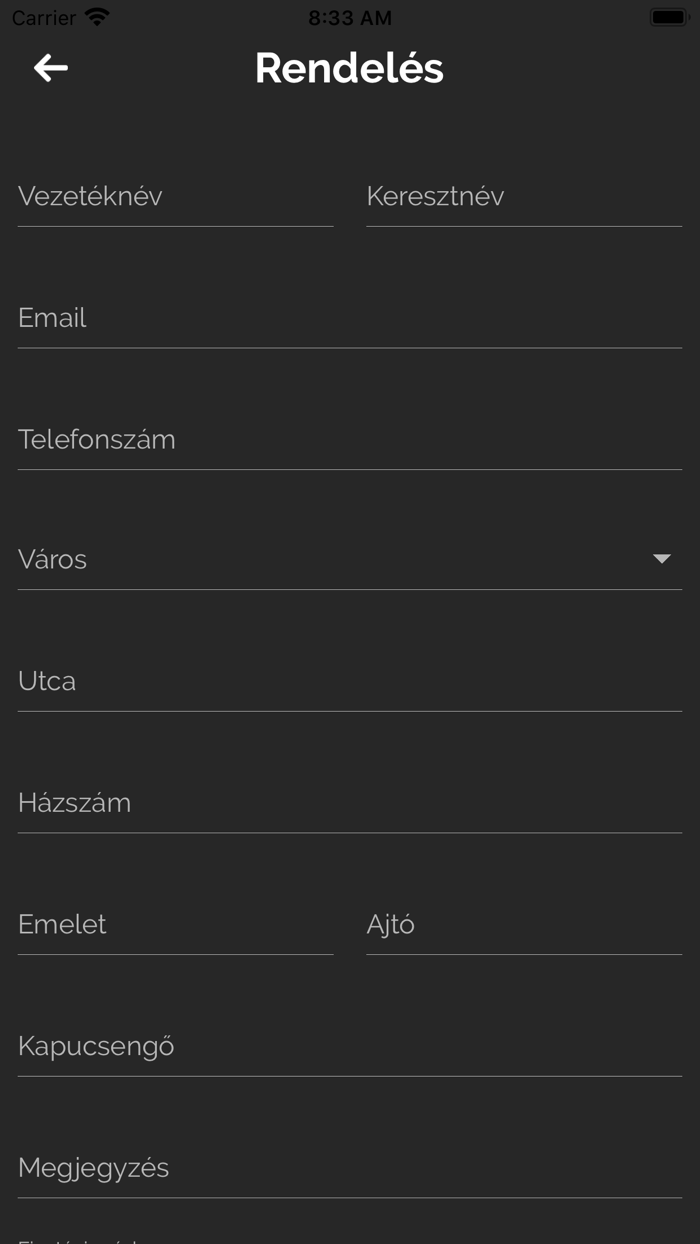The height and width of the screenshot is (1244, 700).
Task: Select the Keresztnév input field
Action: click(x=523, y=197)
